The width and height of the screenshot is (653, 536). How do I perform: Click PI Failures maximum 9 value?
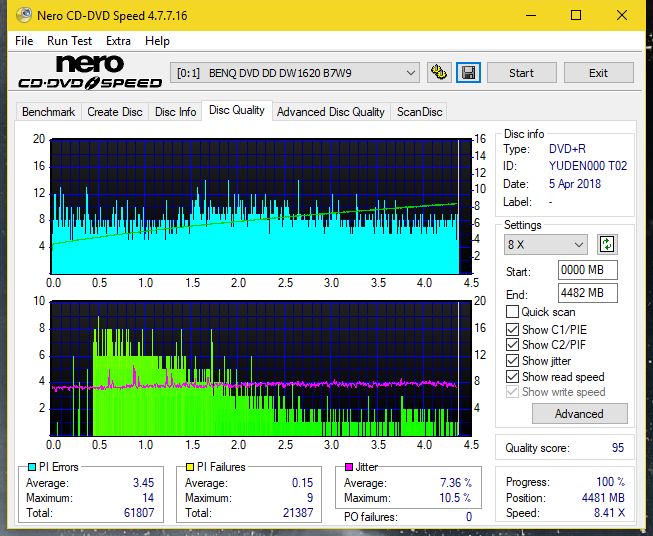[310, 498]
